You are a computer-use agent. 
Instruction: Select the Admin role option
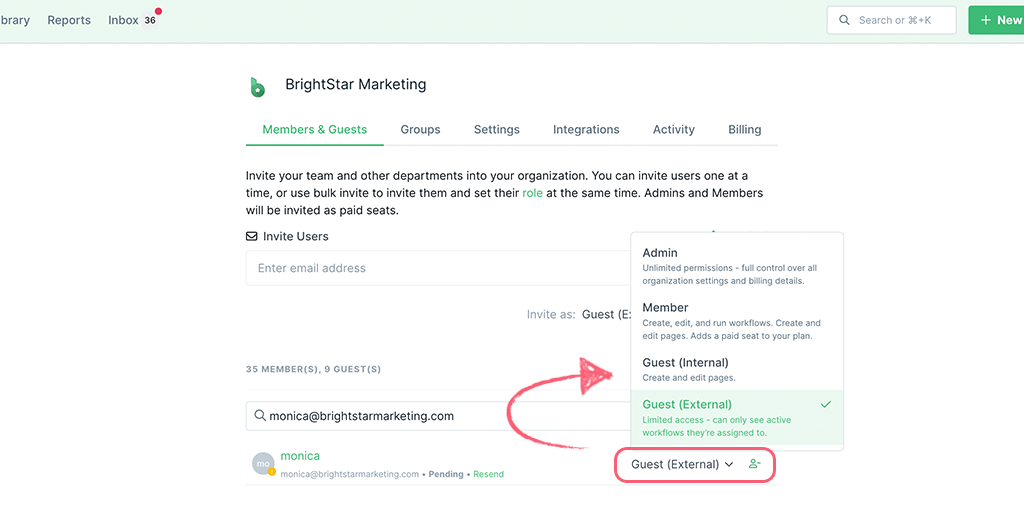click(x=737, y=266)
